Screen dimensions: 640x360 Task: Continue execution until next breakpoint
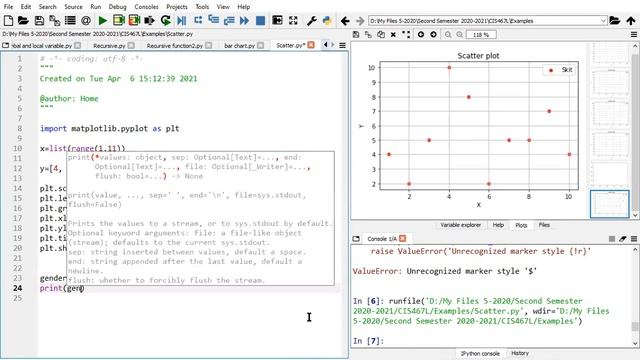pyautogui.click(x=244, y=20)
